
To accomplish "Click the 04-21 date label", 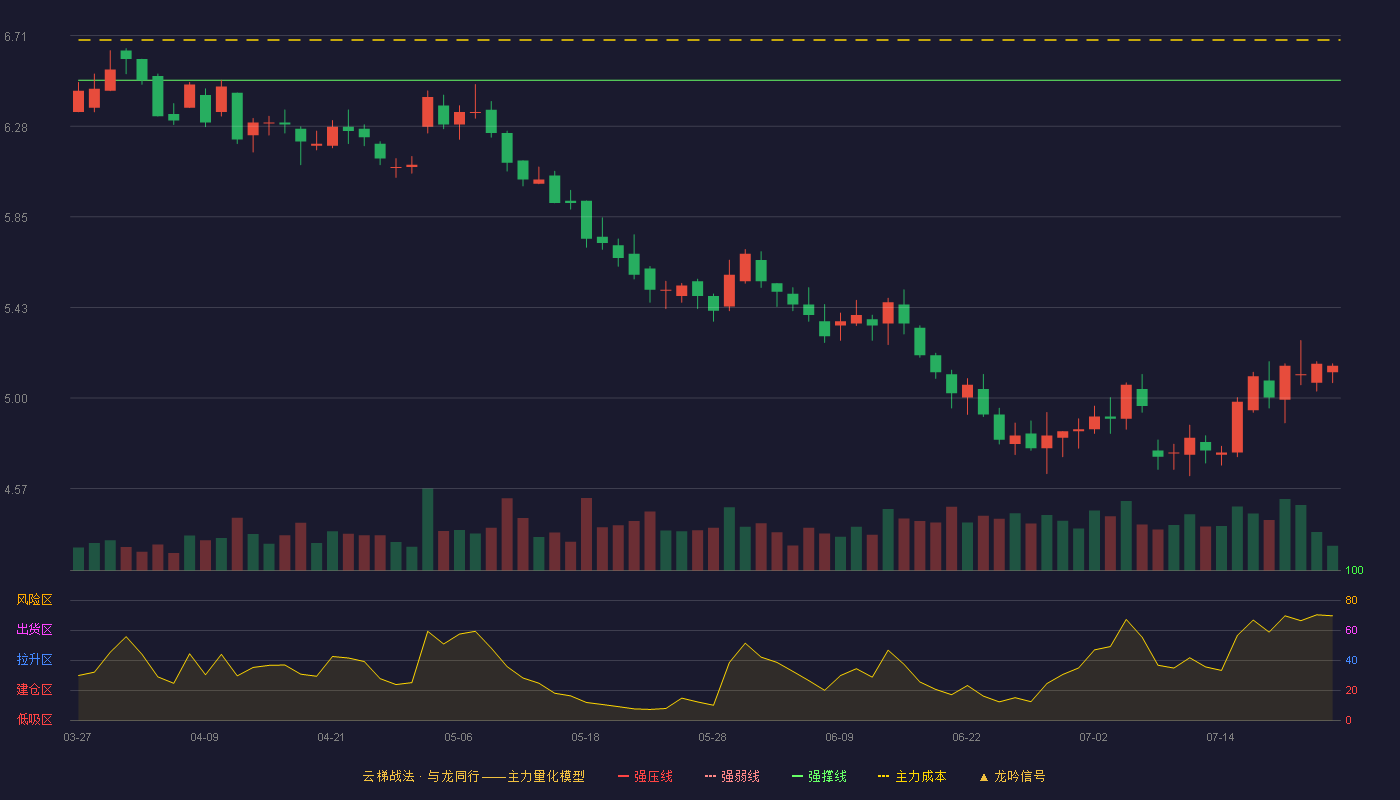I will pyautogui.click(x=331, y=737).
